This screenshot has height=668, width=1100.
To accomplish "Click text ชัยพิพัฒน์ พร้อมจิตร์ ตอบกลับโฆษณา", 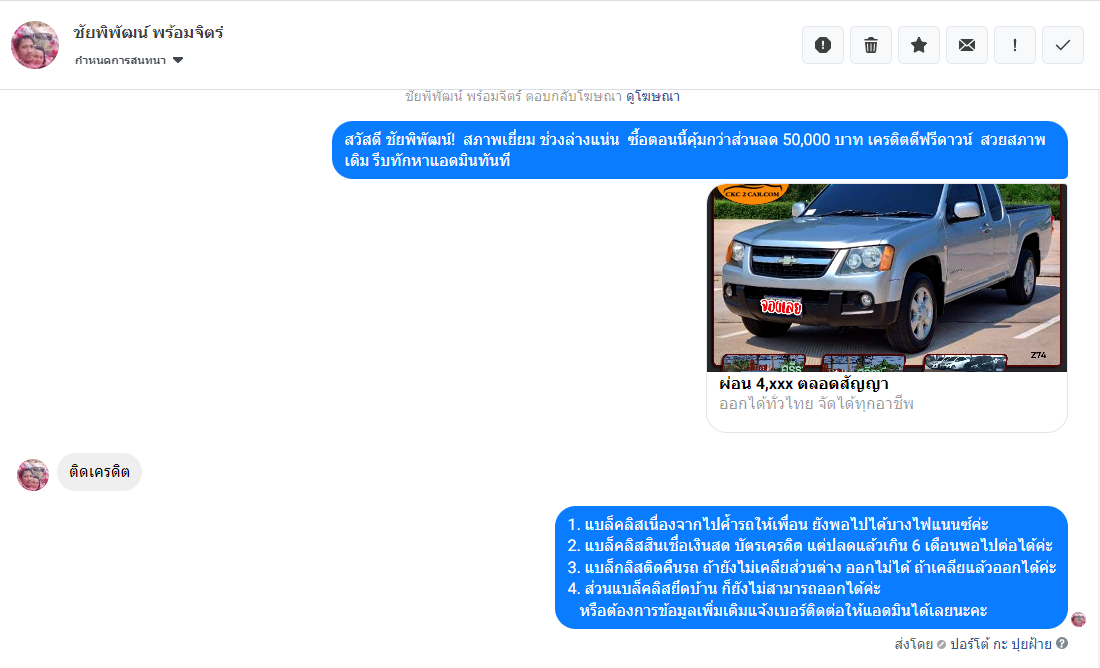I will tap(514, 96).
